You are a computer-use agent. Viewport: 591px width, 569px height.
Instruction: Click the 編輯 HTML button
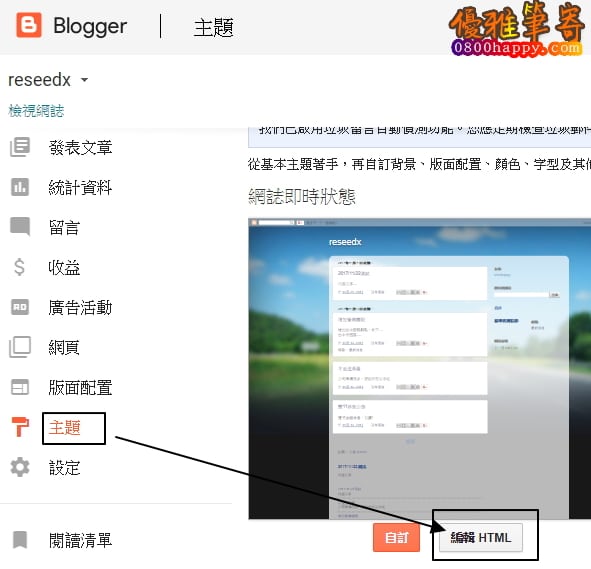(x=481, y=537)
